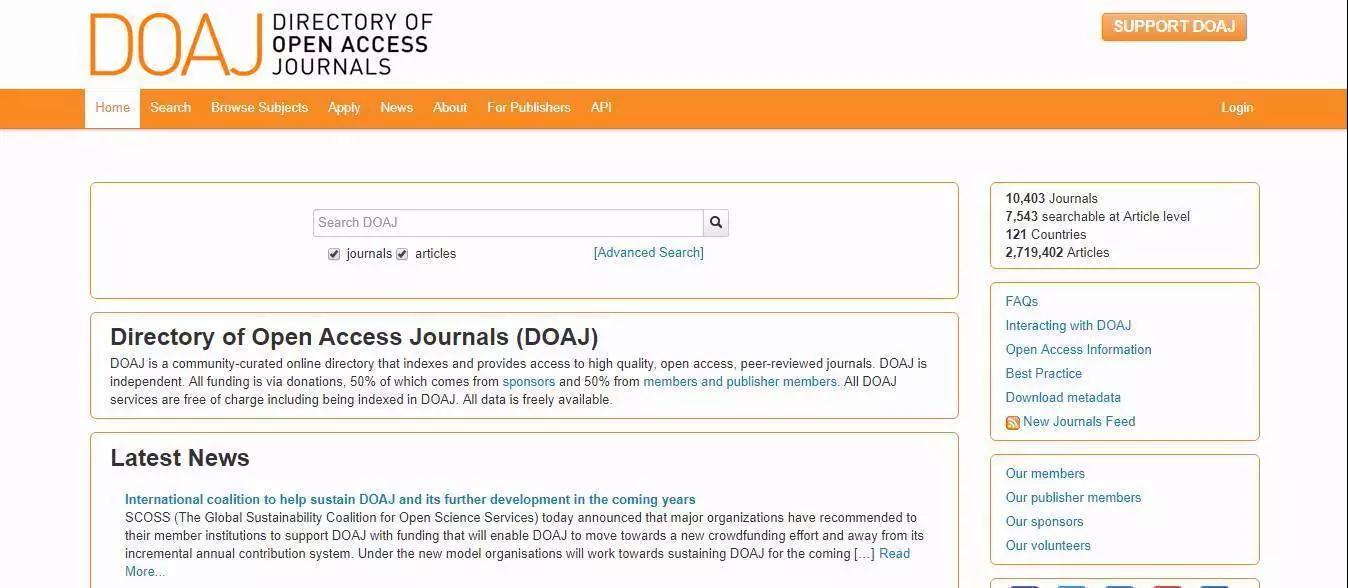Open the Our sponsors link

[x=1044, y=521]
